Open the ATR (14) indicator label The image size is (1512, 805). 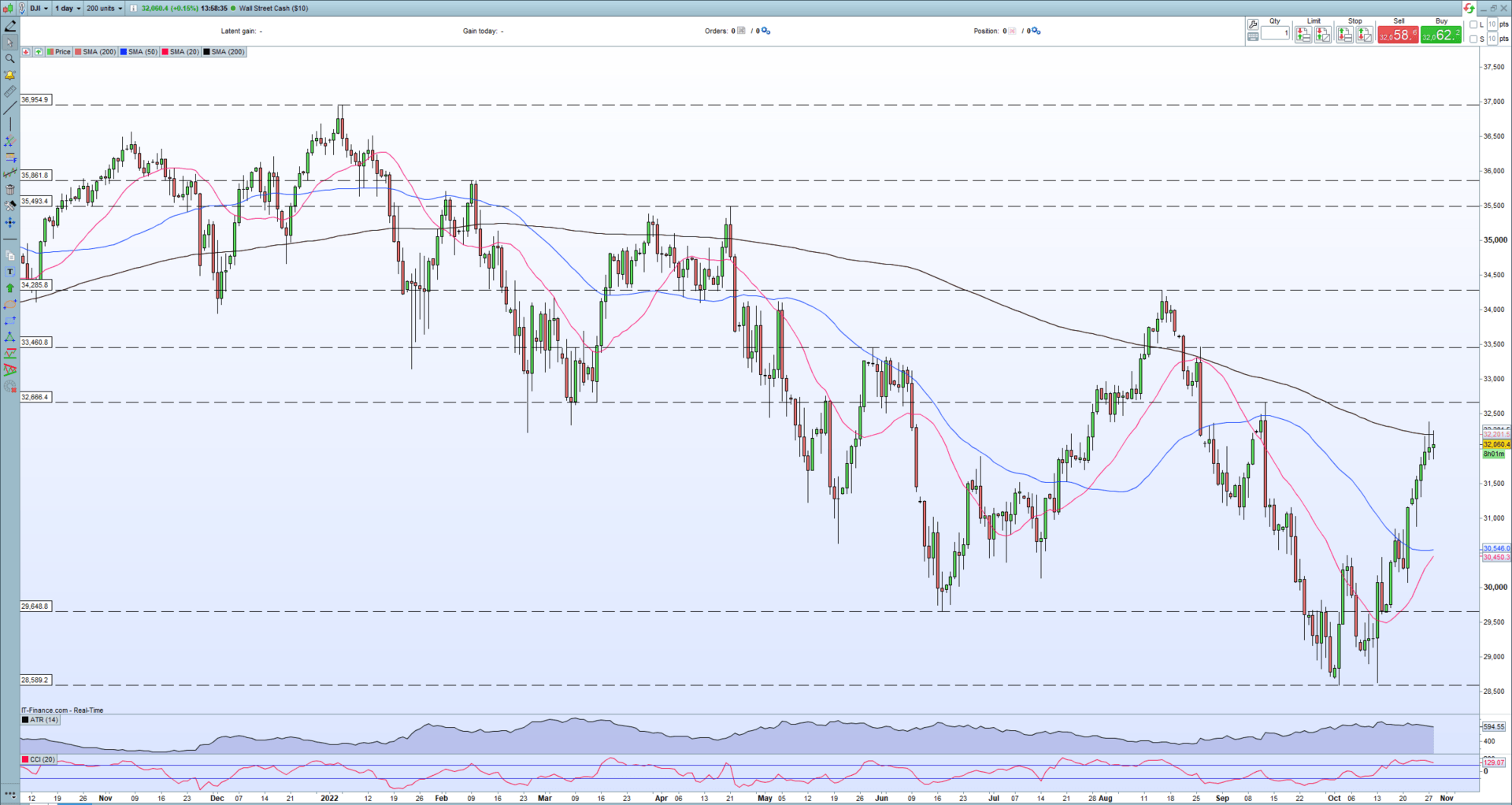click(40, 720)
